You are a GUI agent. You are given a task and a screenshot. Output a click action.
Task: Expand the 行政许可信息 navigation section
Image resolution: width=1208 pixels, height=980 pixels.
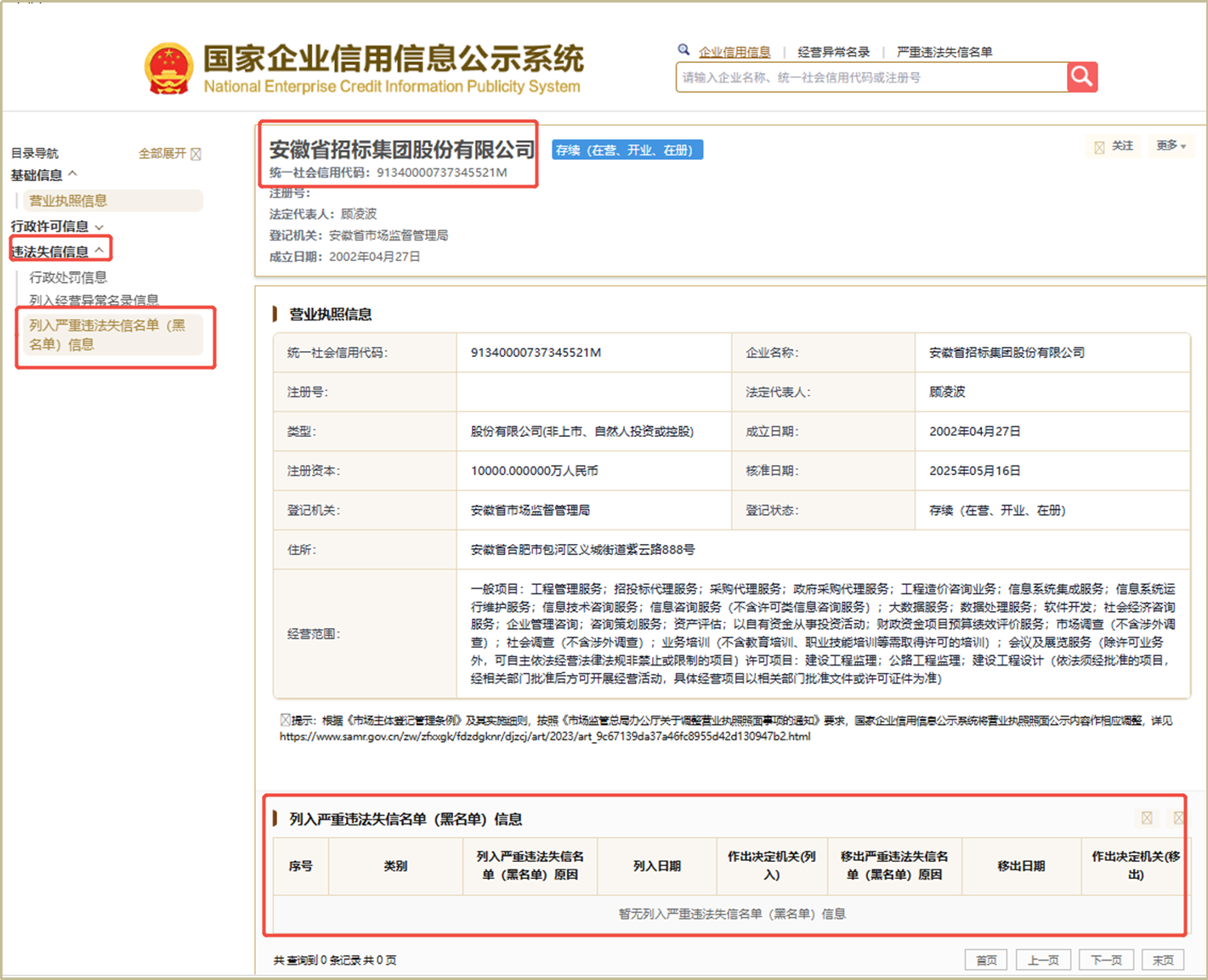pos(57,226)
